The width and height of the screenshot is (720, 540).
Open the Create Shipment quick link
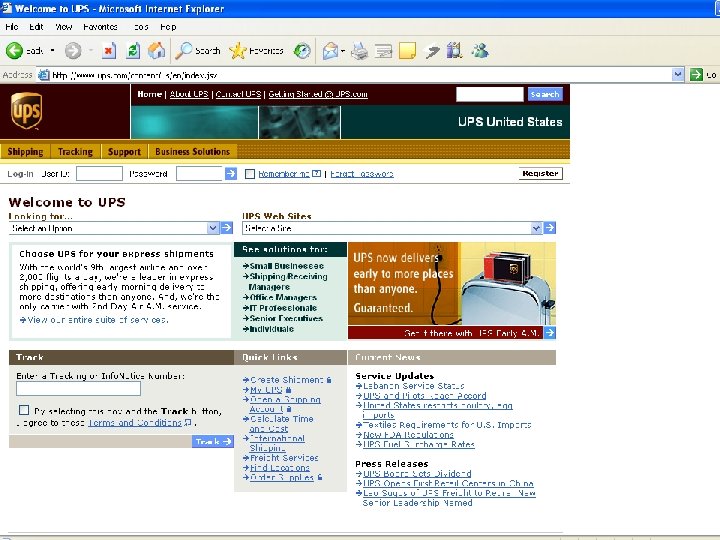point(287,380)
